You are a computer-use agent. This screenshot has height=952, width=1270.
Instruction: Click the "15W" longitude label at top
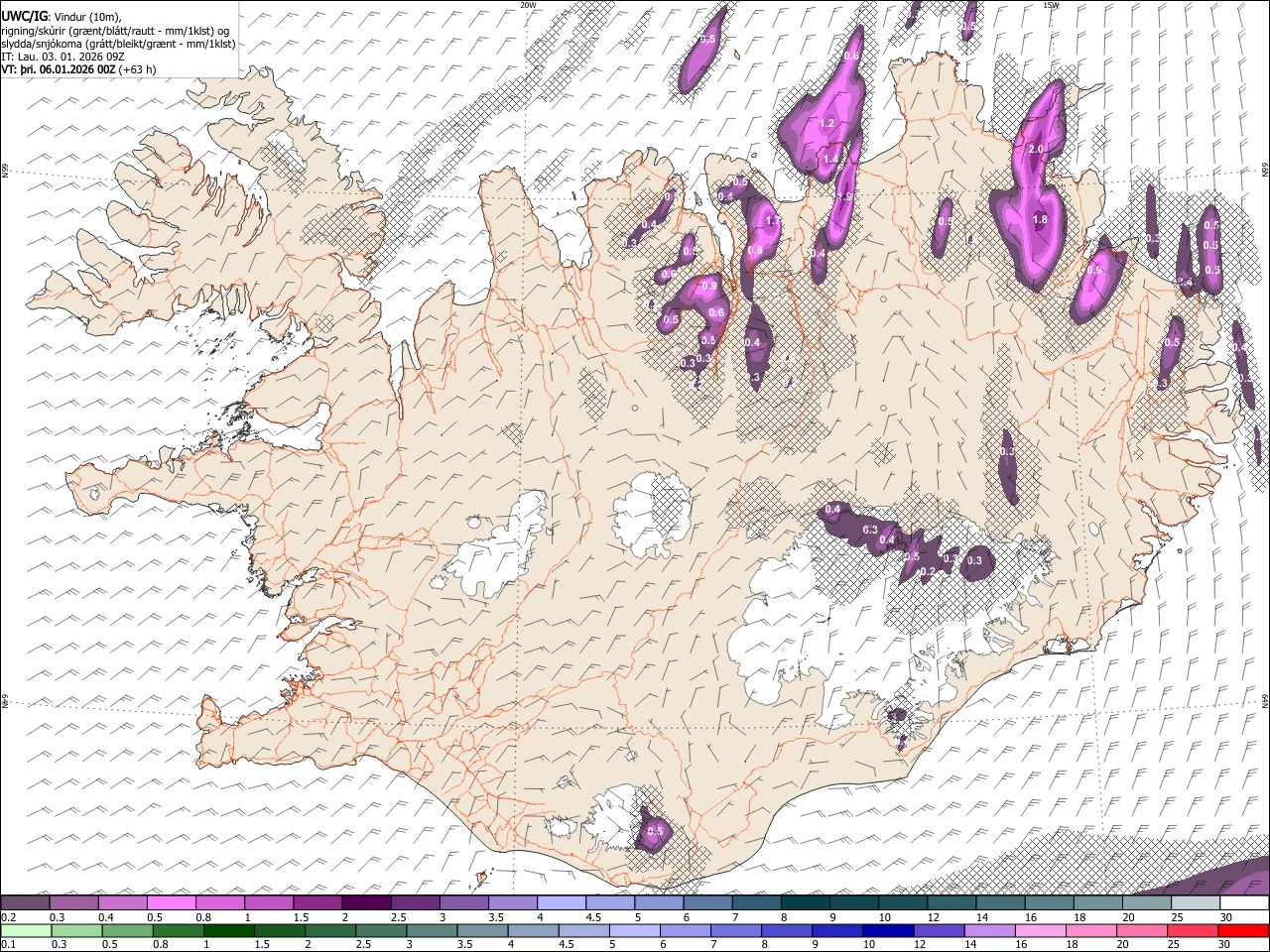pyautogui.click(x=1051, y=5)
